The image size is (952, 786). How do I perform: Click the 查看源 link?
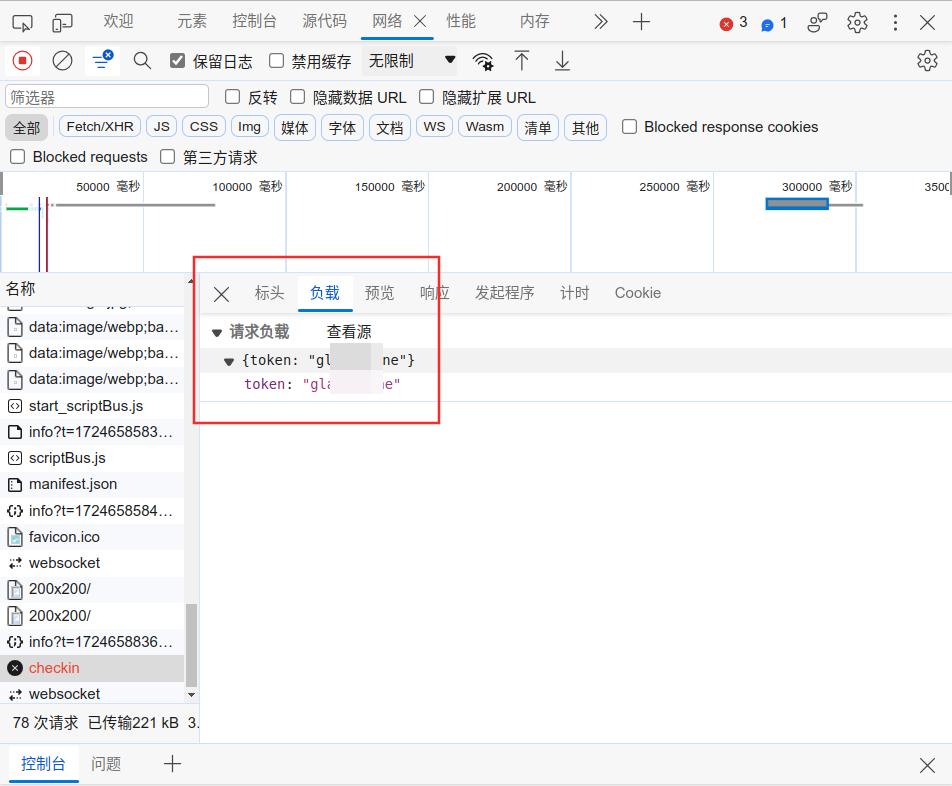tap(349, 332)
